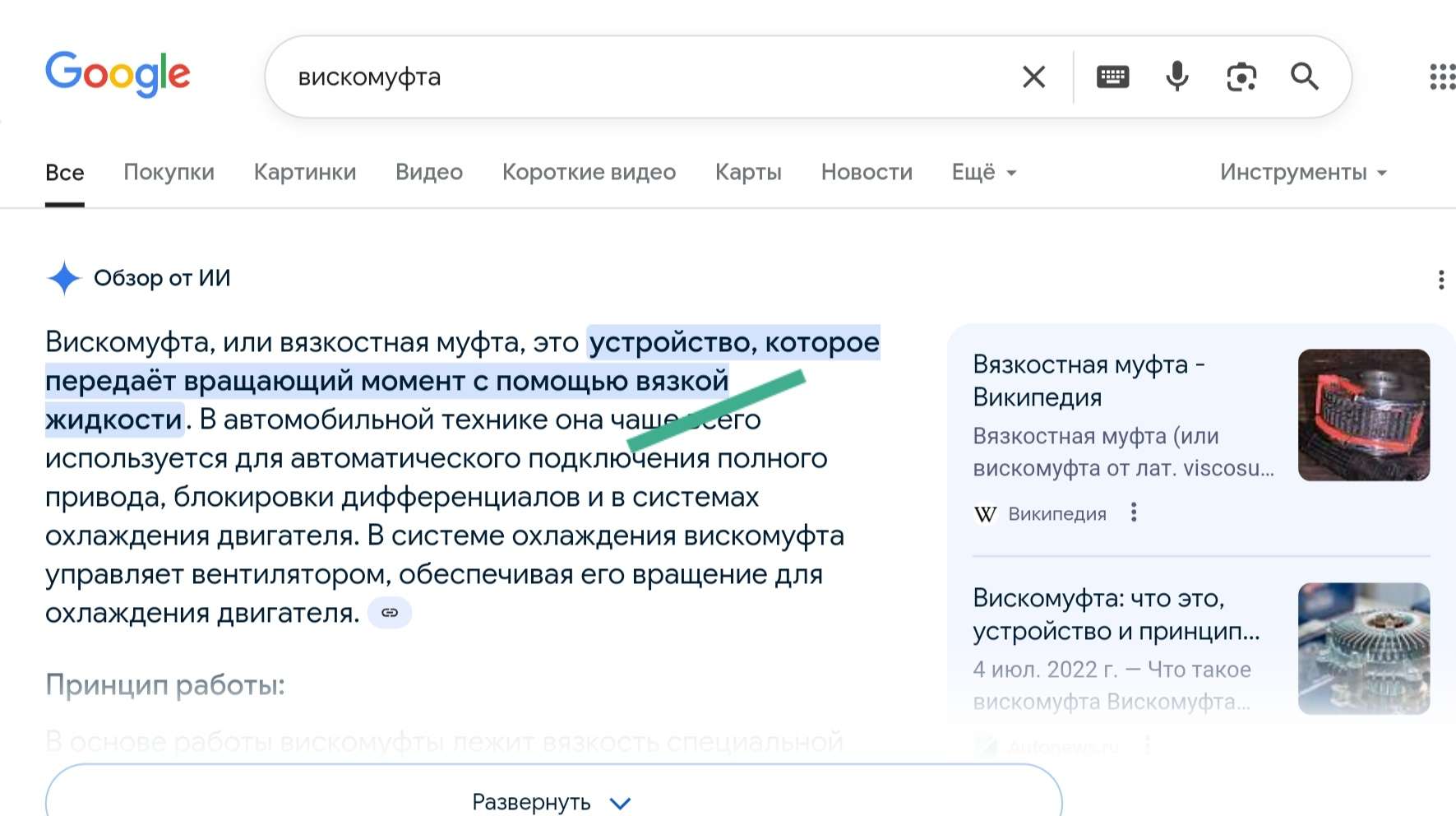Open the Инструменты dropdown
1456x816 pixels.
[x=1303, y=173]
